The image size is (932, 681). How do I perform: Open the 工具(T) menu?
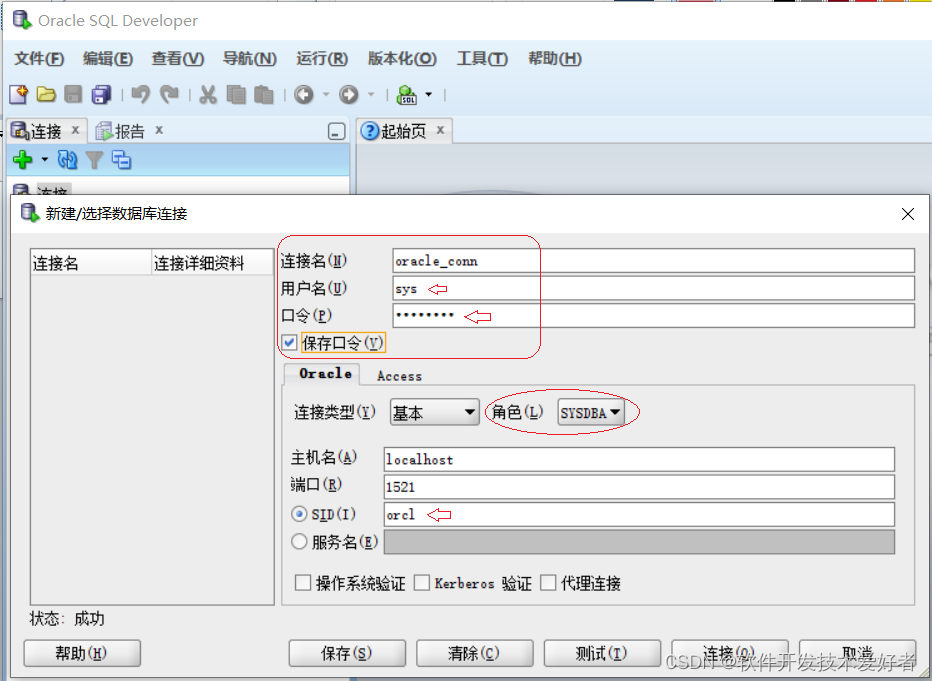tap(482, 58)
